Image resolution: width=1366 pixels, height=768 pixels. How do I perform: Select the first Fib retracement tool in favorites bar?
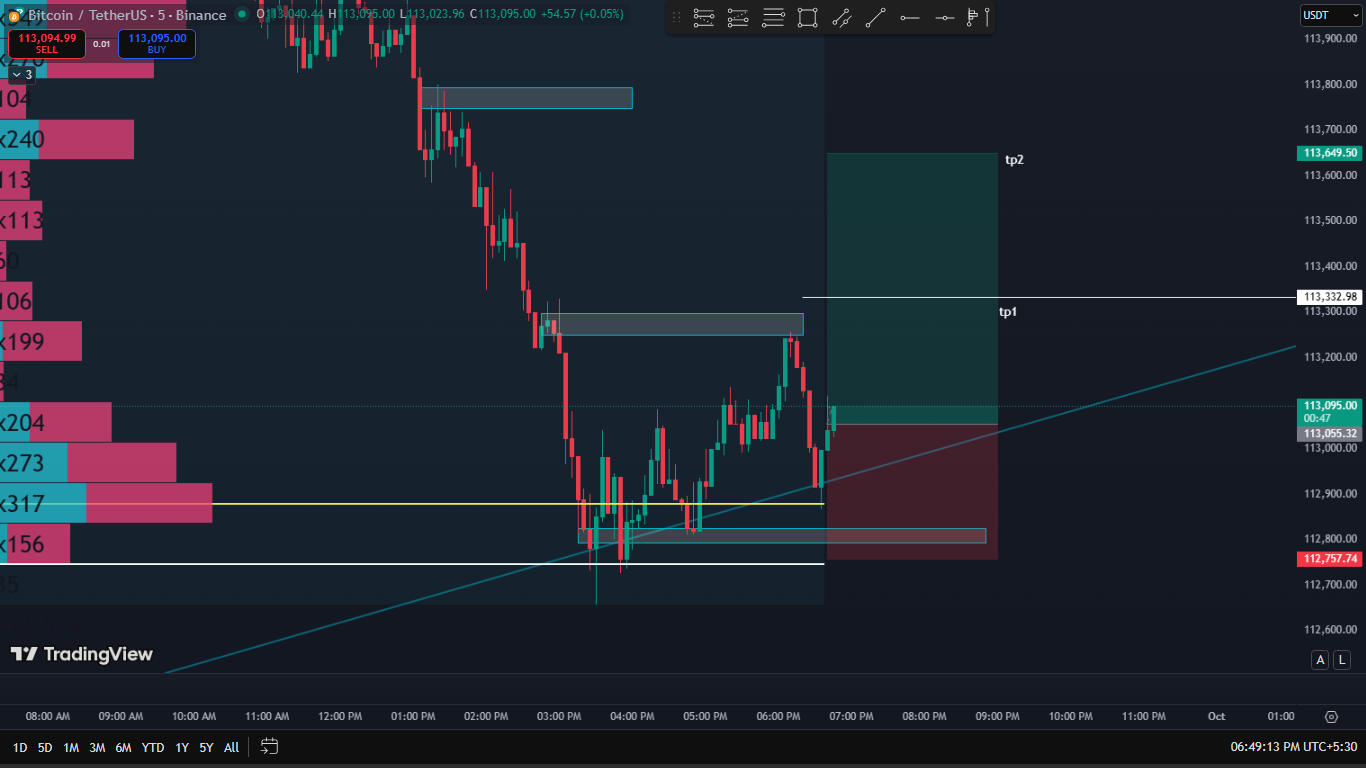click(x=704, y=17)
